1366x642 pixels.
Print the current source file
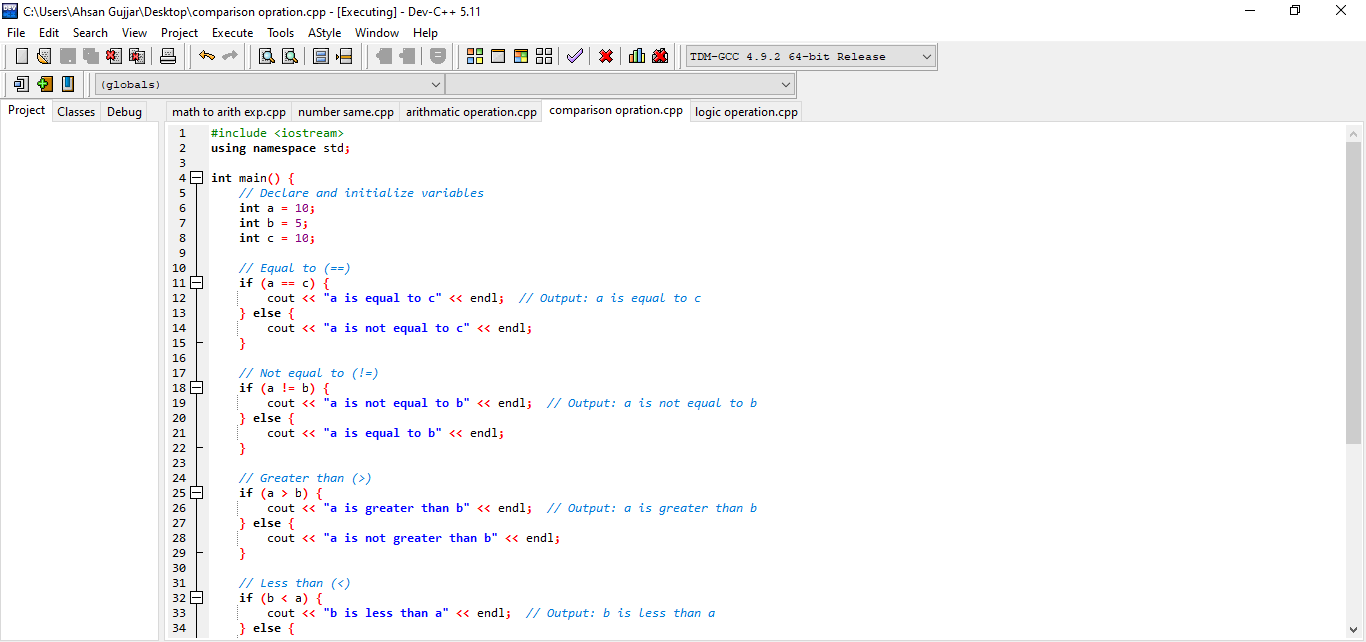pyautogui.click(x=168, y=56)
